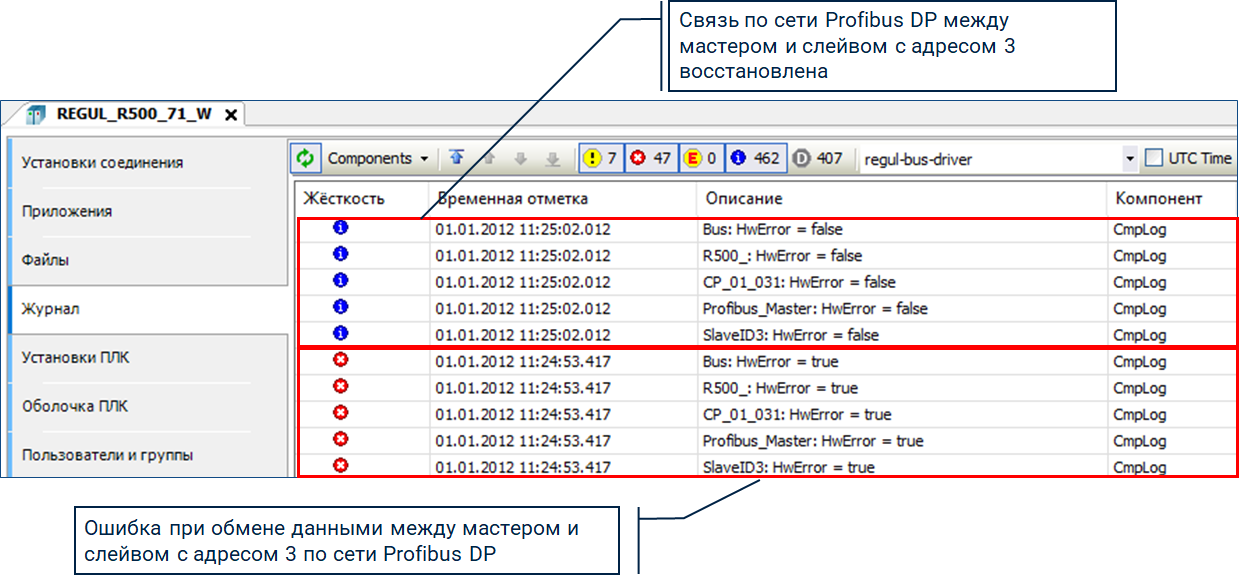Click the error icon in SlaveID3 HwError true row
The image size is (1239, 579).
tap(340, 465)
